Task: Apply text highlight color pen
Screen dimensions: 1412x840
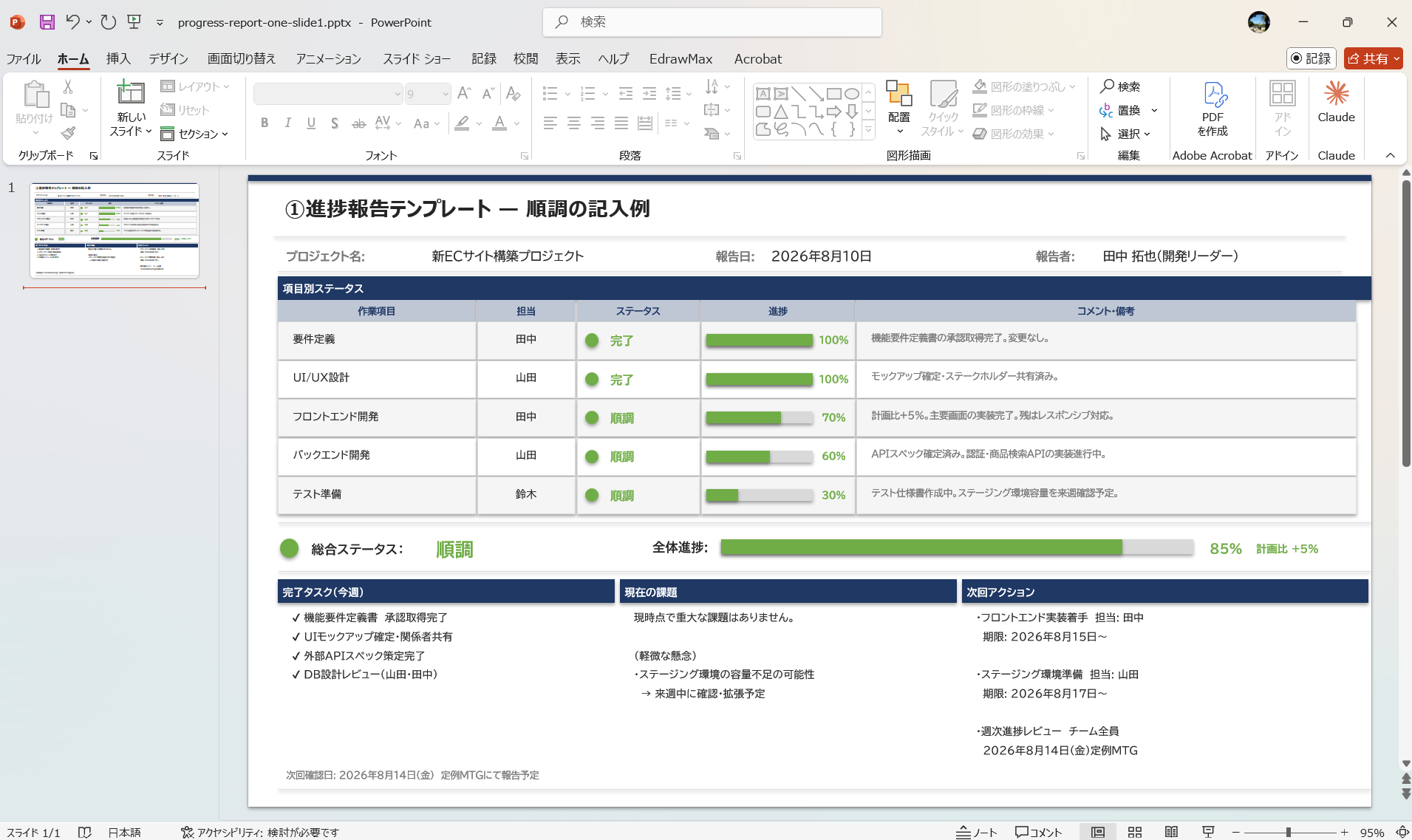Action: click(x=462, y=123)
